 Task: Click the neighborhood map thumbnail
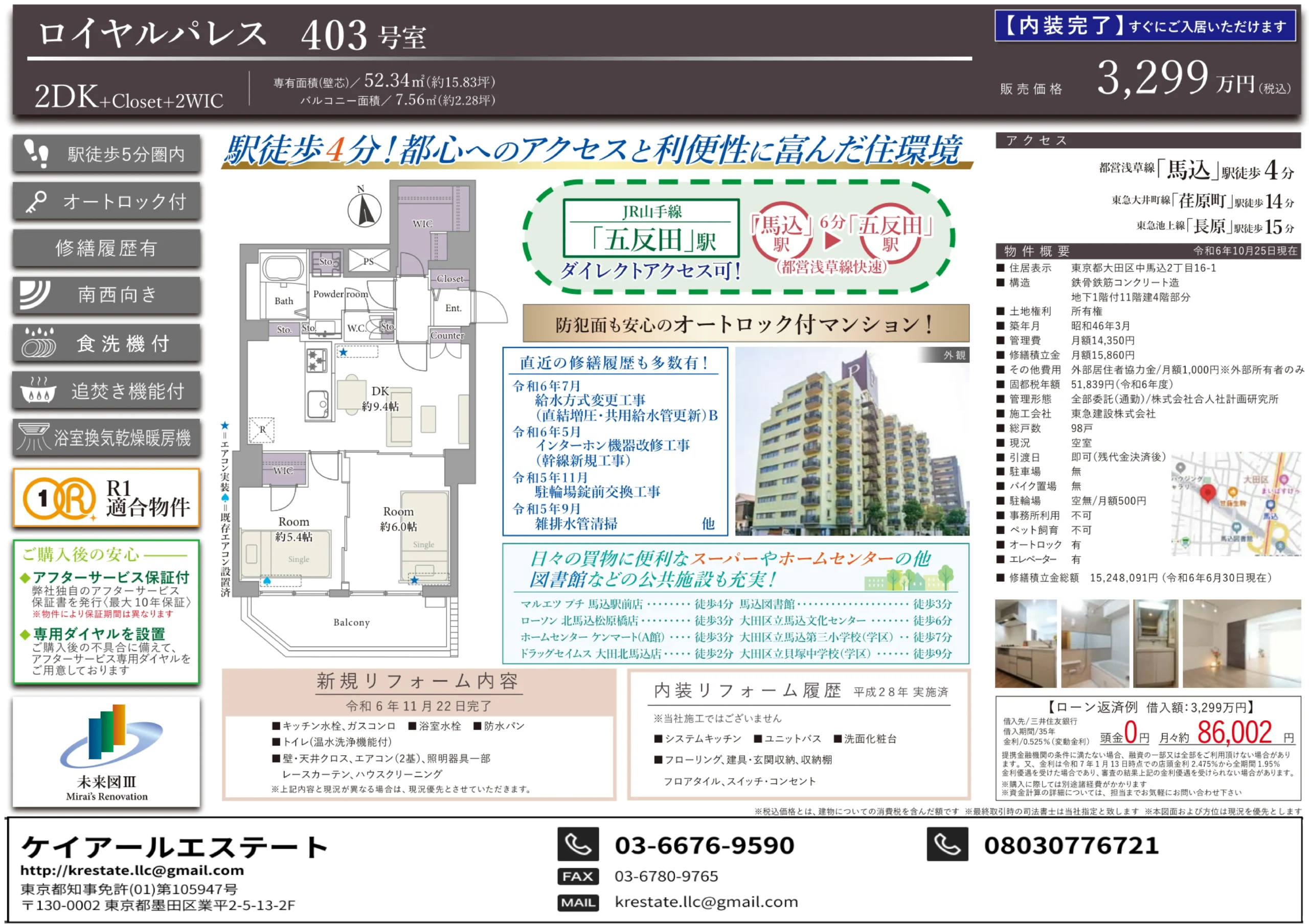(x=1236, y=503)
